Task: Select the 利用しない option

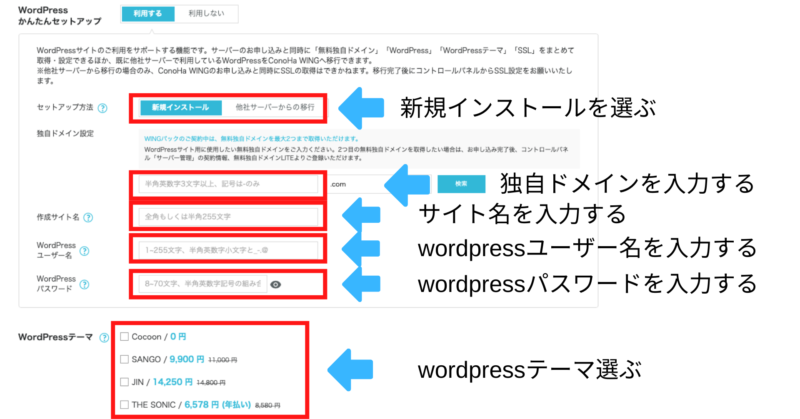Action: click(206, 14)
